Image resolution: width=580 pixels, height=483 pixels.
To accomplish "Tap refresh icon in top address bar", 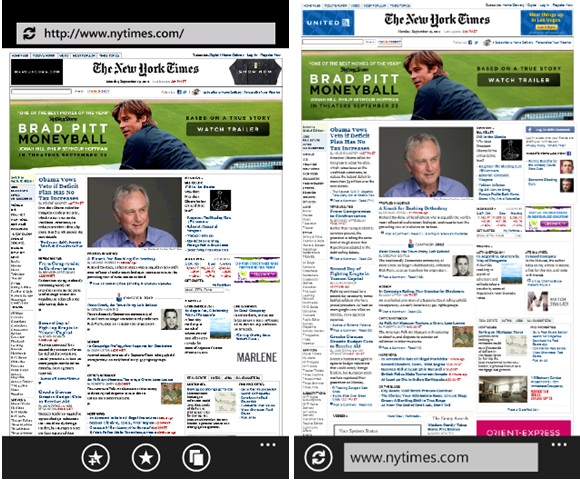I will [29, 33].
